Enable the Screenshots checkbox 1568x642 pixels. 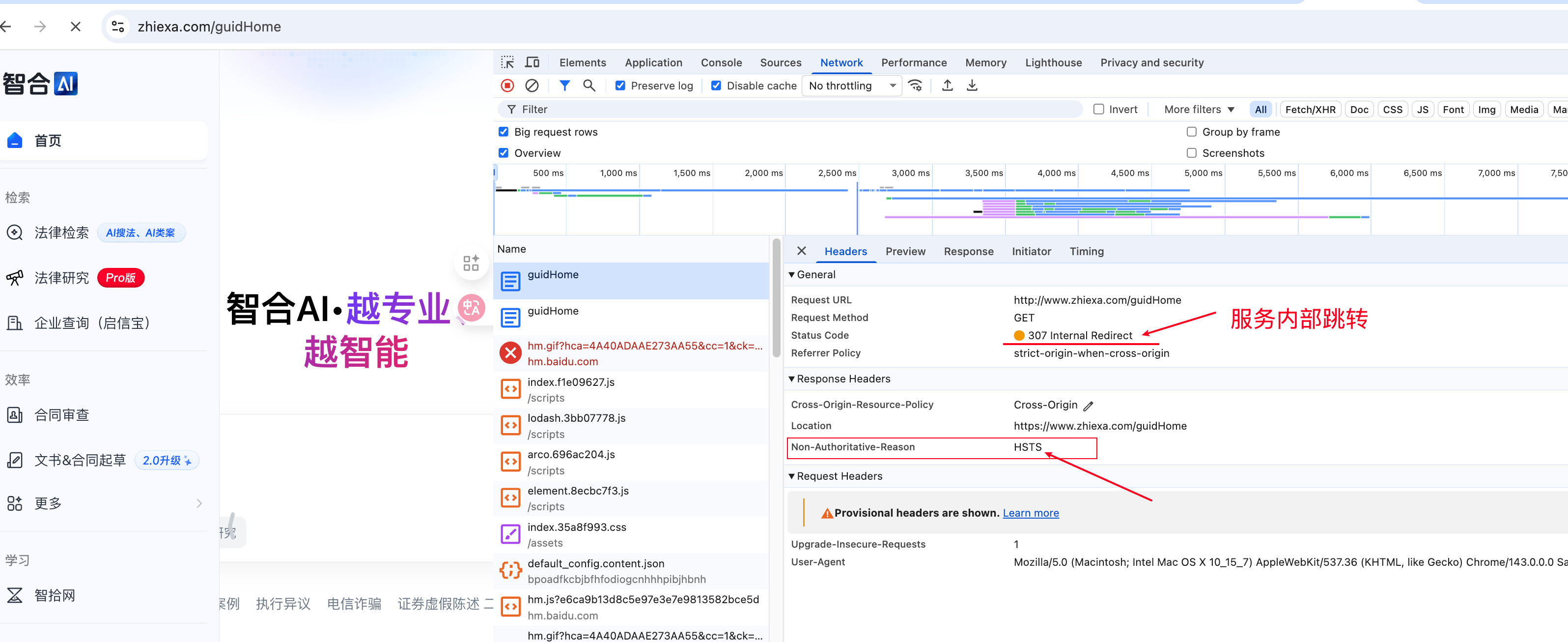click(1191, 153)
